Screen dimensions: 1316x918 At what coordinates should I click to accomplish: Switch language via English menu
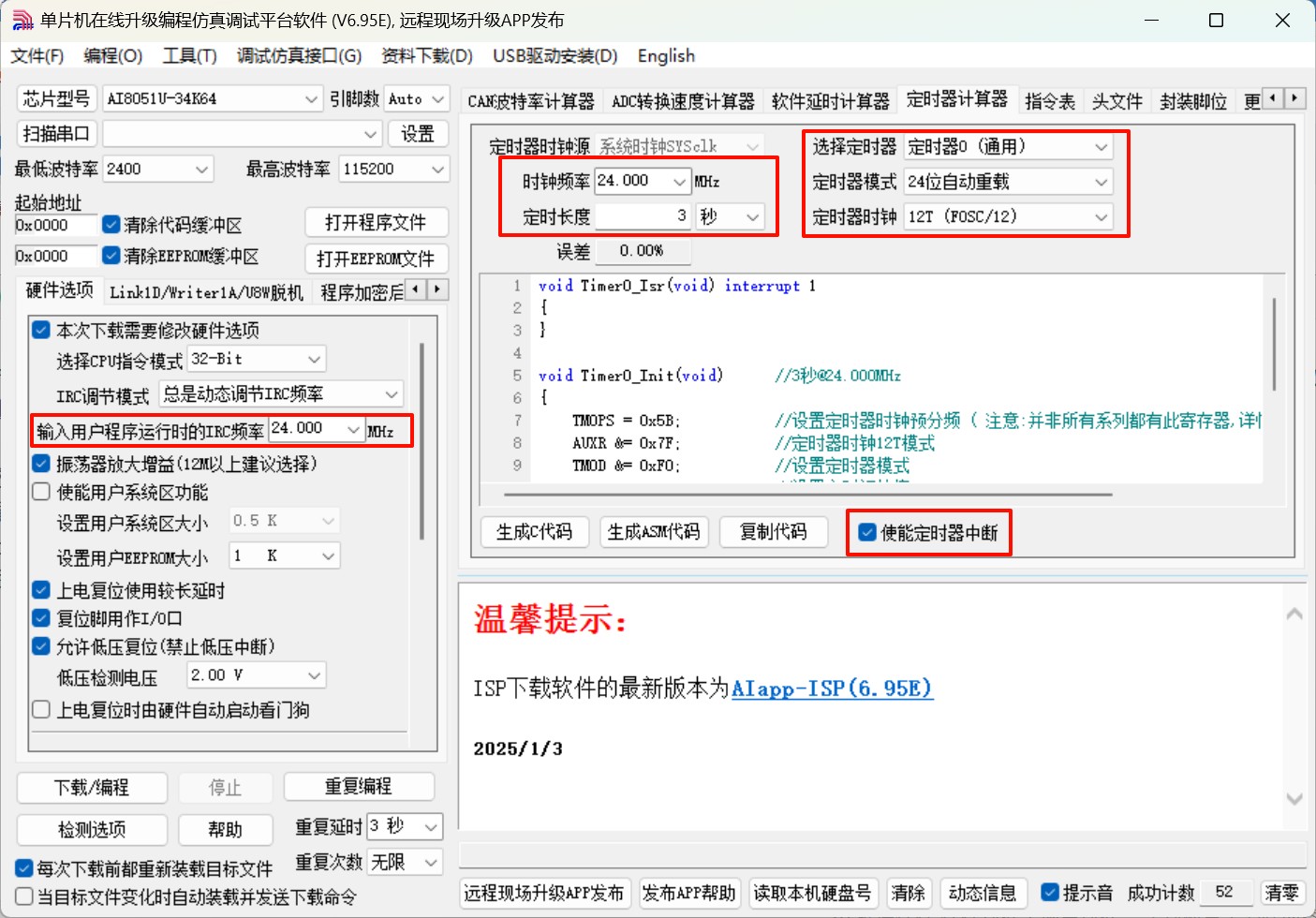pos(666,56)
